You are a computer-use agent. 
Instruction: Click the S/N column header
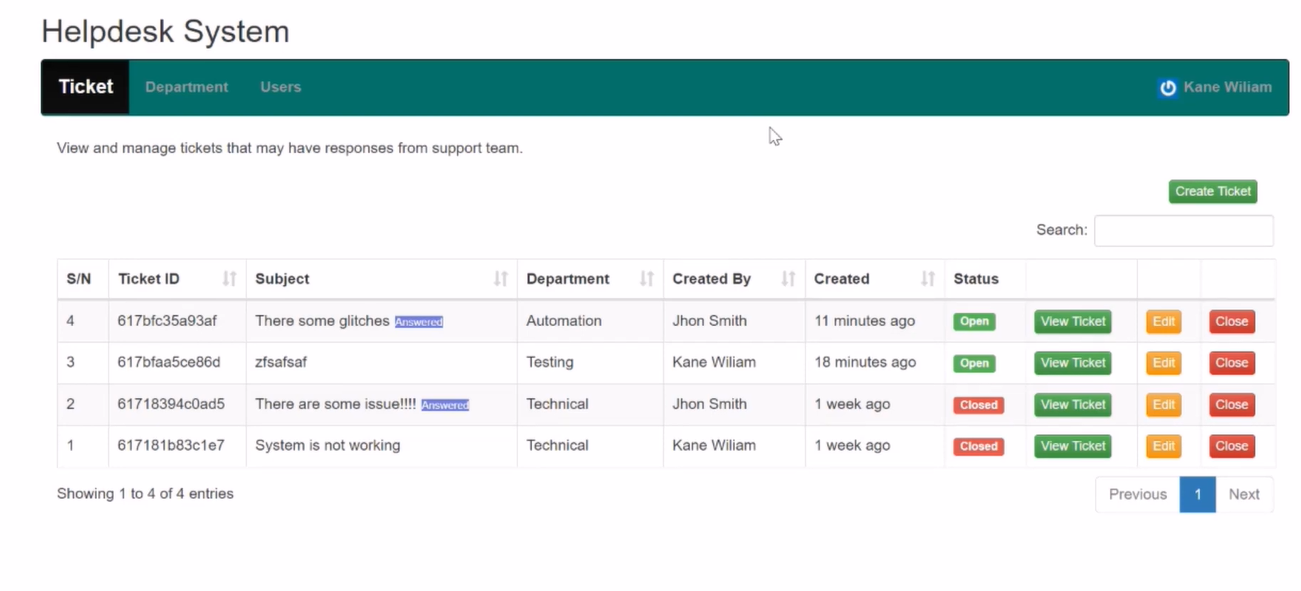pyautogui.click(x=79, y=279)
